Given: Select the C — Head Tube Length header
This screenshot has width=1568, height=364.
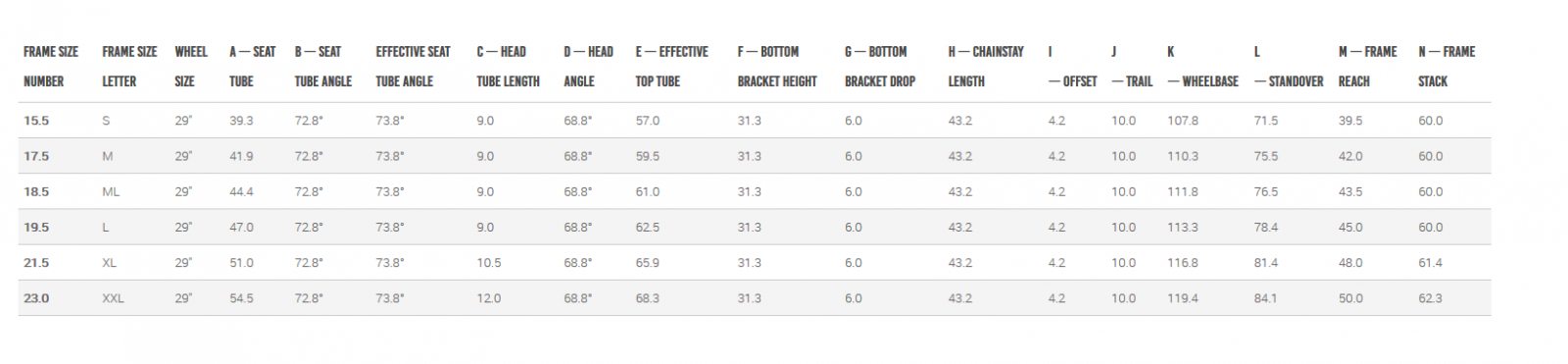Looking at the screenshot, I should (509, 67).
